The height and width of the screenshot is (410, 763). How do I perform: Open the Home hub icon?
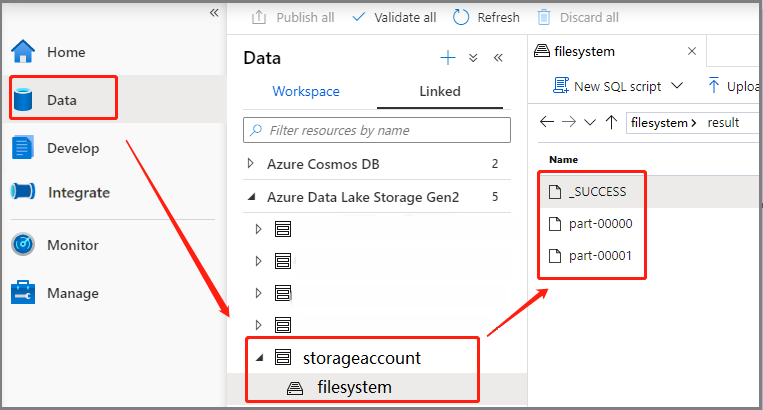(23, 52)
